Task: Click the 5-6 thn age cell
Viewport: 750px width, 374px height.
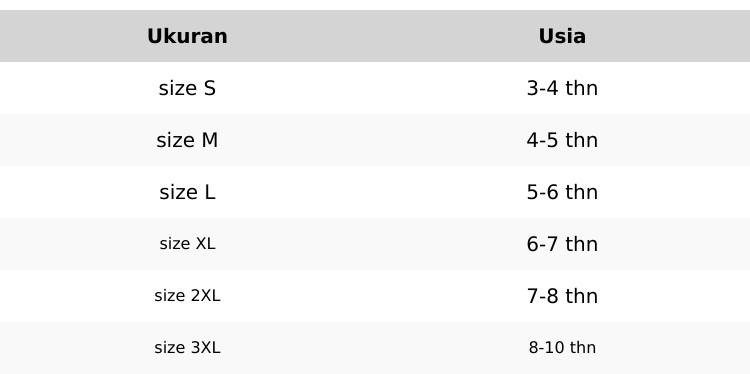Action: click(562, 192)
